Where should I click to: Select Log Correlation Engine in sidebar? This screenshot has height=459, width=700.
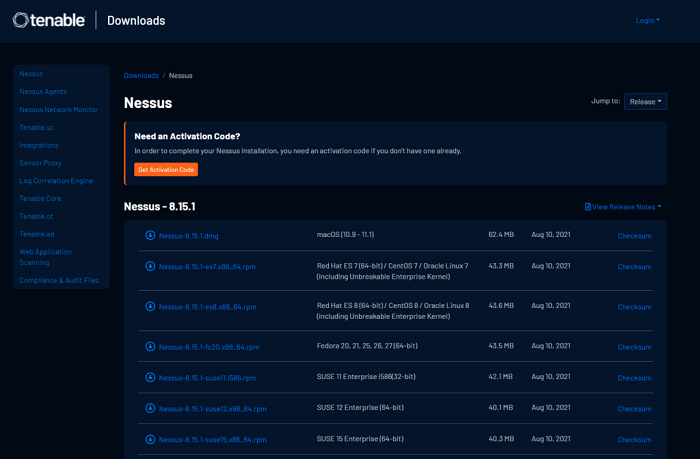click(56, 181)
